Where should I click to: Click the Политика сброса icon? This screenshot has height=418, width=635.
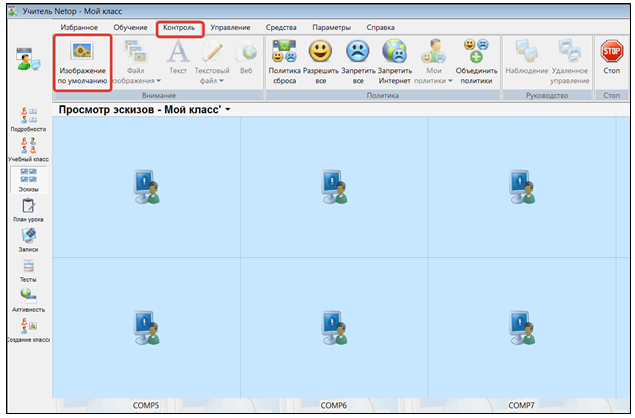tap(284, 52)
